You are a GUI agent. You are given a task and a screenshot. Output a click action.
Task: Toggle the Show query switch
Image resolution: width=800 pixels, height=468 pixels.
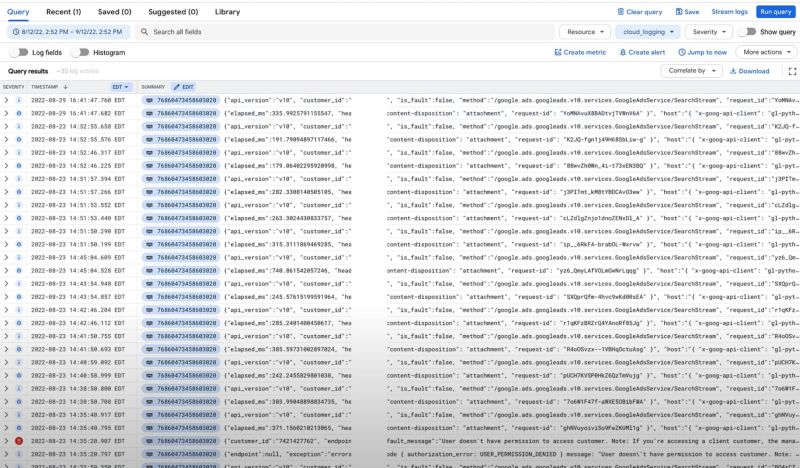[x=747, y=32]
